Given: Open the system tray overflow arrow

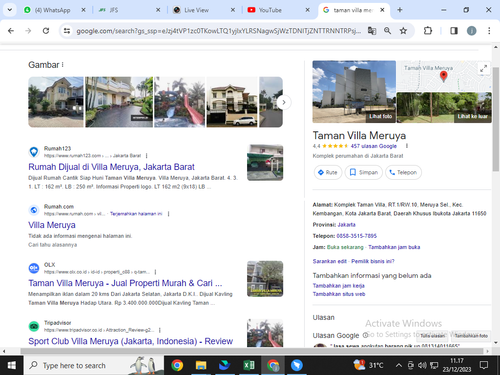Looking at the screenshot, I should [x=399, y=366].
